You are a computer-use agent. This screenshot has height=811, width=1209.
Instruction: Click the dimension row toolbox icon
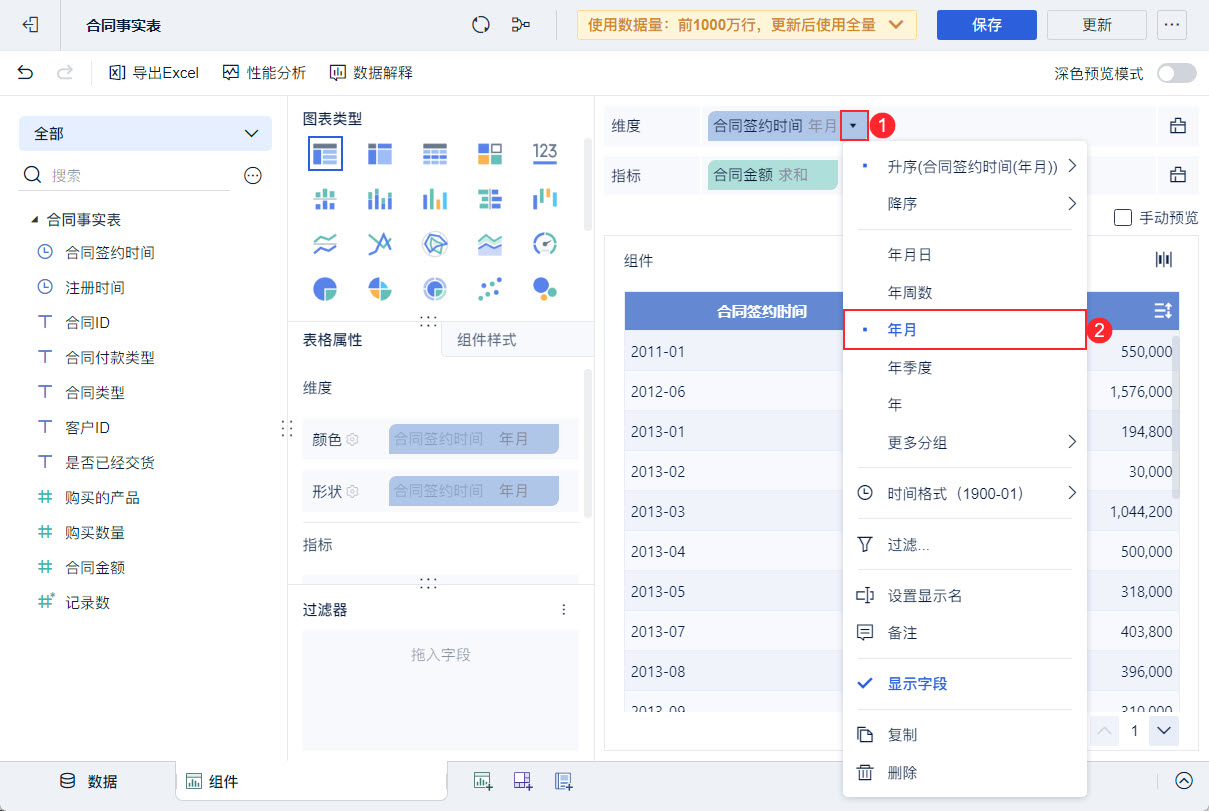pyautogui.click(x=1178, y=125)
